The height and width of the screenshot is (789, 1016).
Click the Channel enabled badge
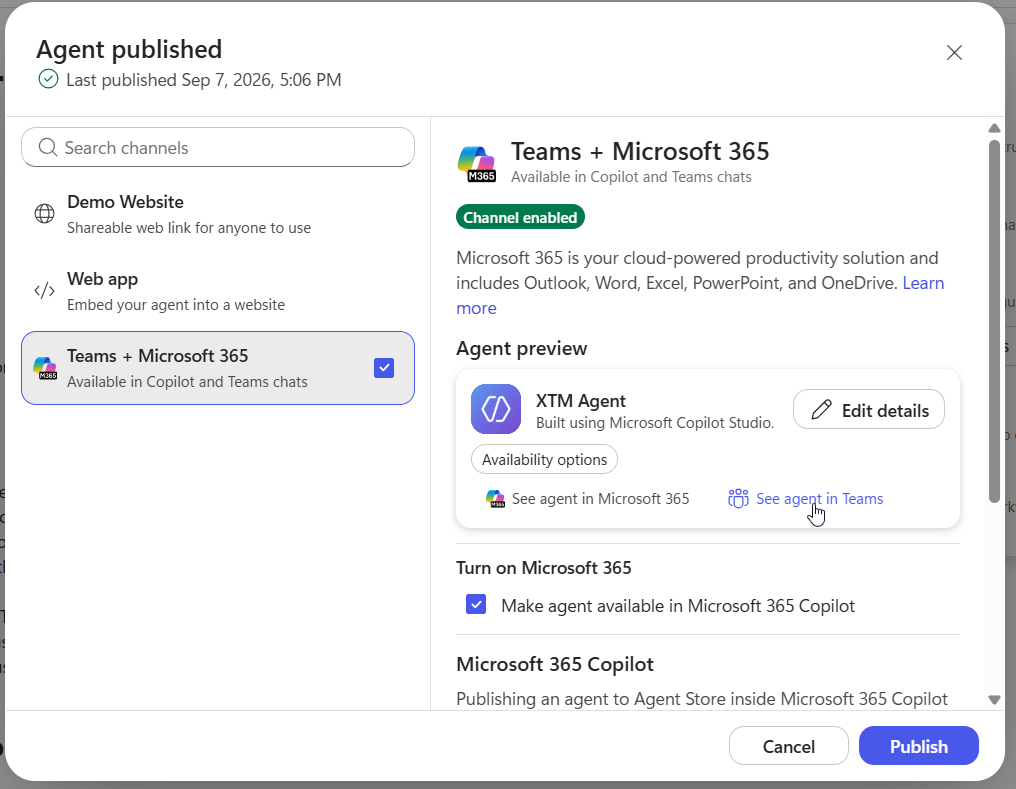(x=520, y=217)
